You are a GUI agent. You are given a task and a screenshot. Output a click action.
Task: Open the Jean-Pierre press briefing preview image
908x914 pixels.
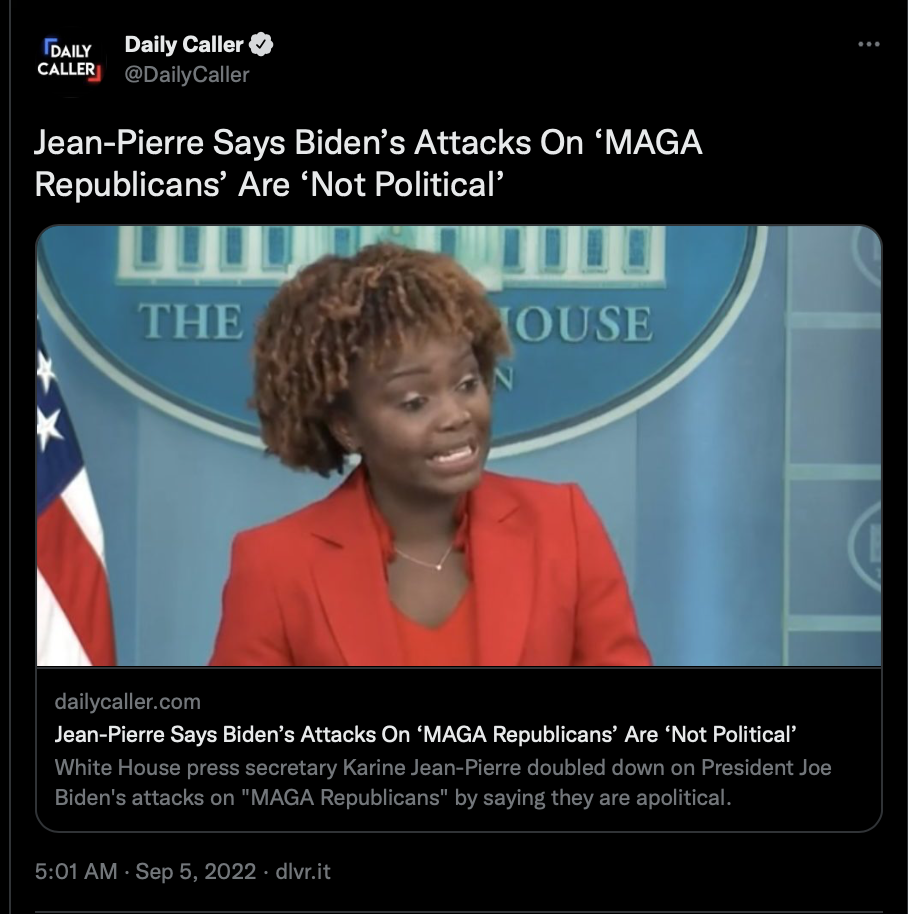(459, 445)
